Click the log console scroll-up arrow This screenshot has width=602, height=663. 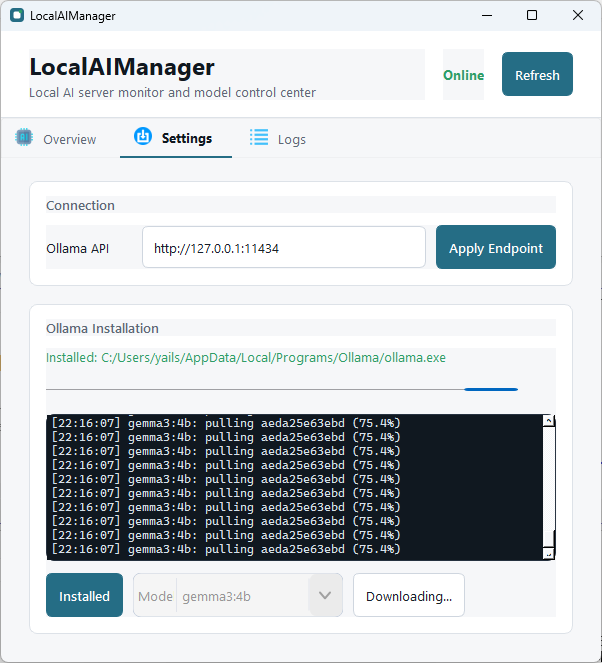549,421
